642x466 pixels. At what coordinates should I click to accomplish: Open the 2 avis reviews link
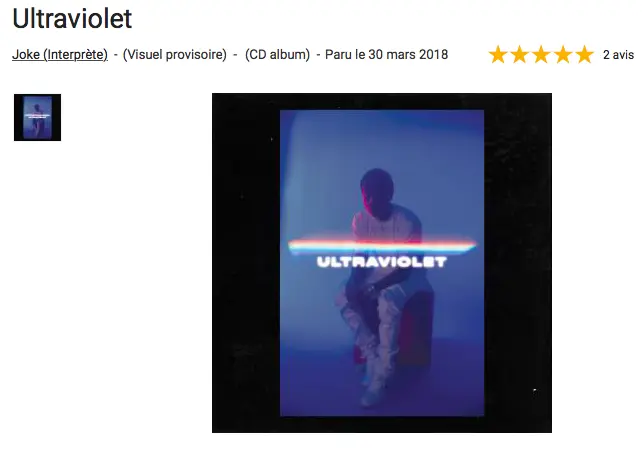pyautogui.click(x=618, y=54)
